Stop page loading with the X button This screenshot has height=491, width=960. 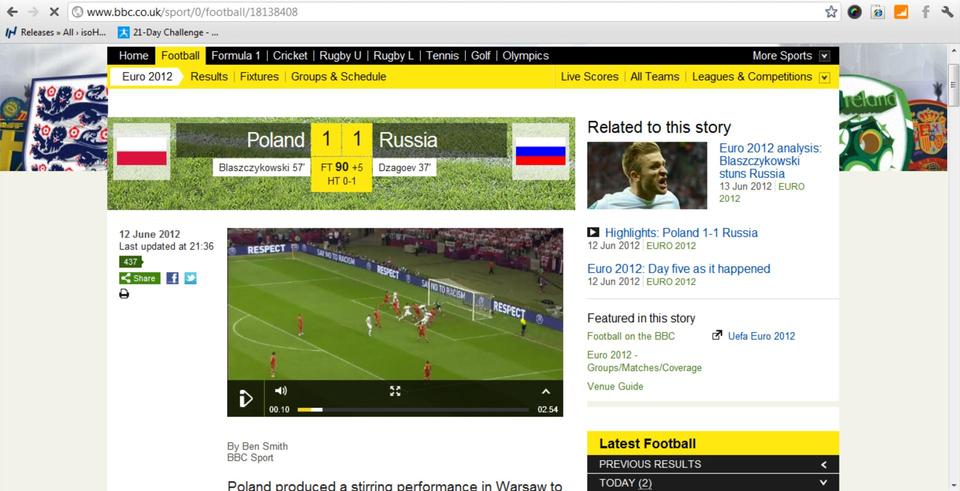53,12
